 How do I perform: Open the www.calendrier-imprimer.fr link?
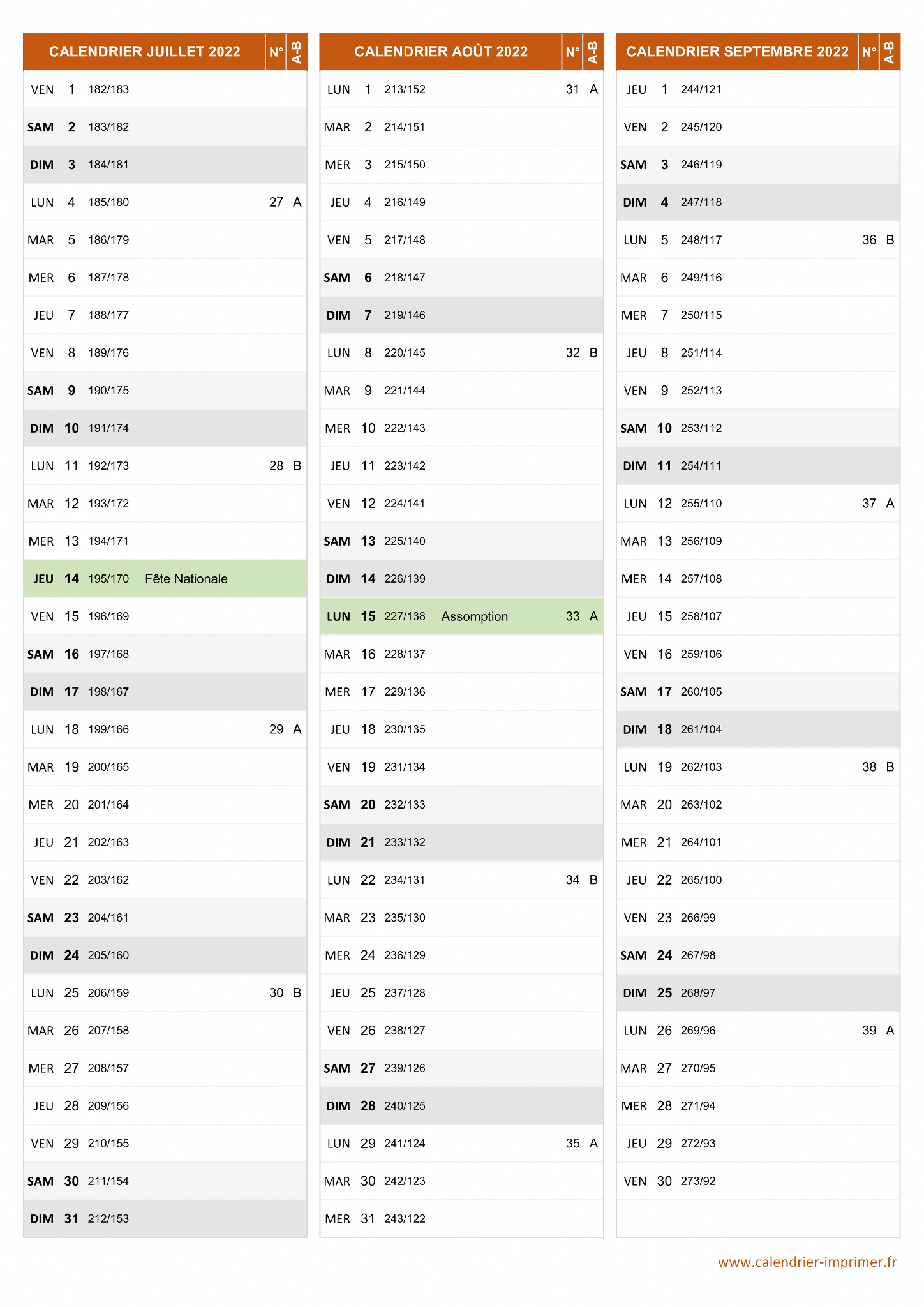[807, 1262]
